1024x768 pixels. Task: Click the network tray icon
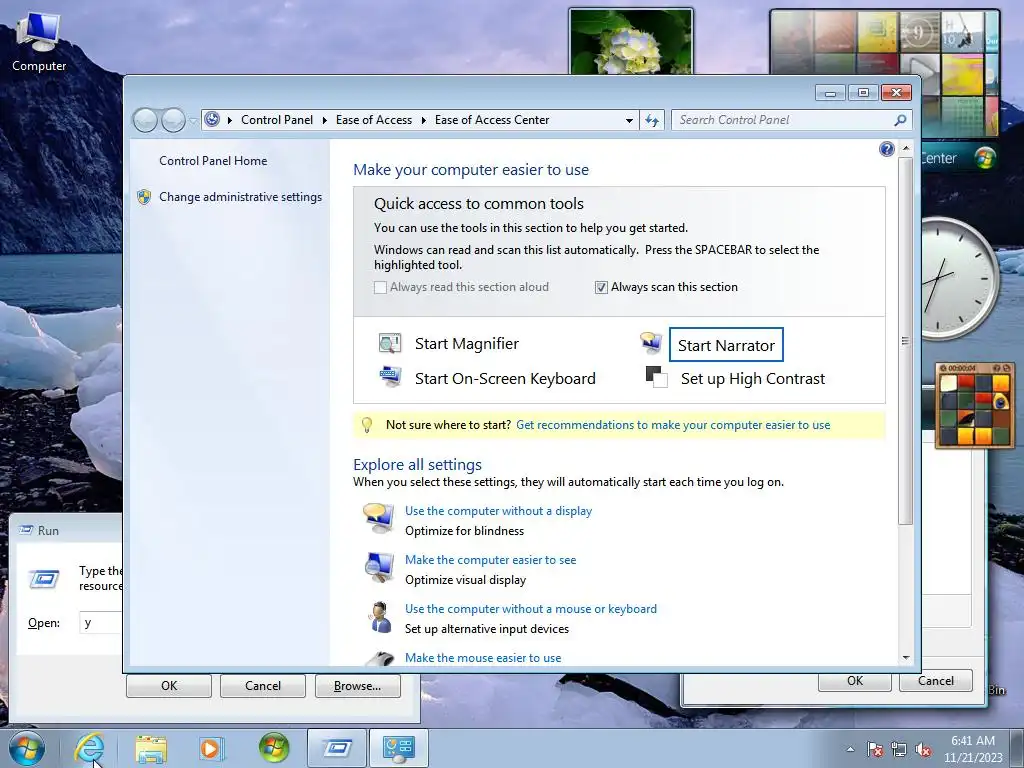pyautogui.click(x=899, y=749)
